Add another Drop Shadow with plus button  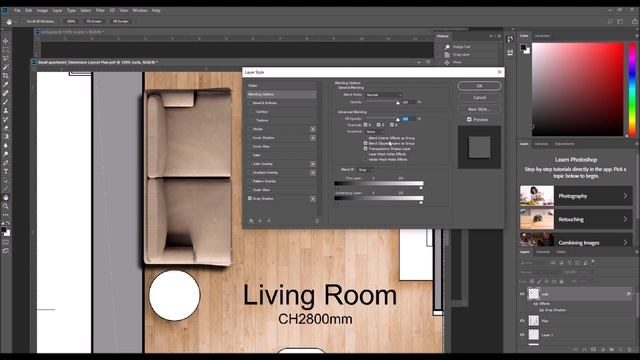313,199
